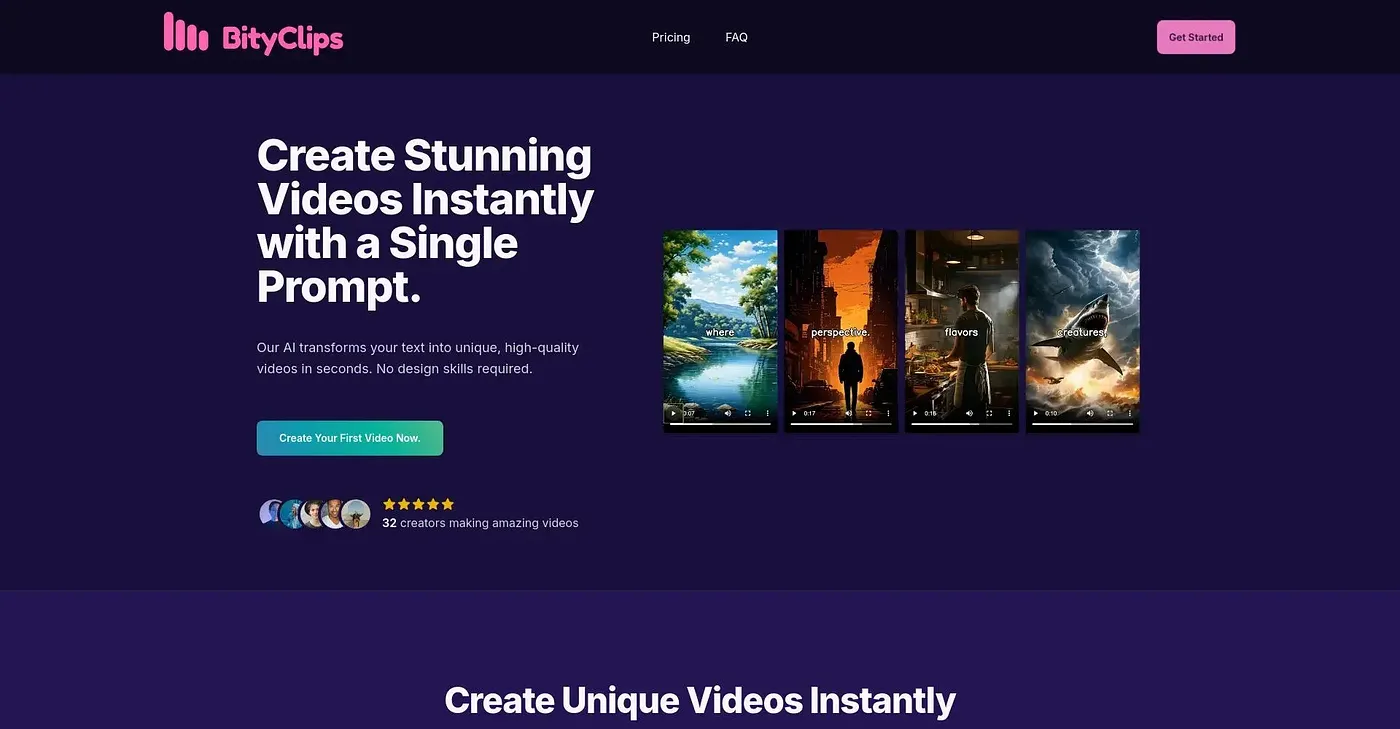Play the 'perspective.' silhouette video
Viewport: 1400px width, 729px height.
[794, 413]
